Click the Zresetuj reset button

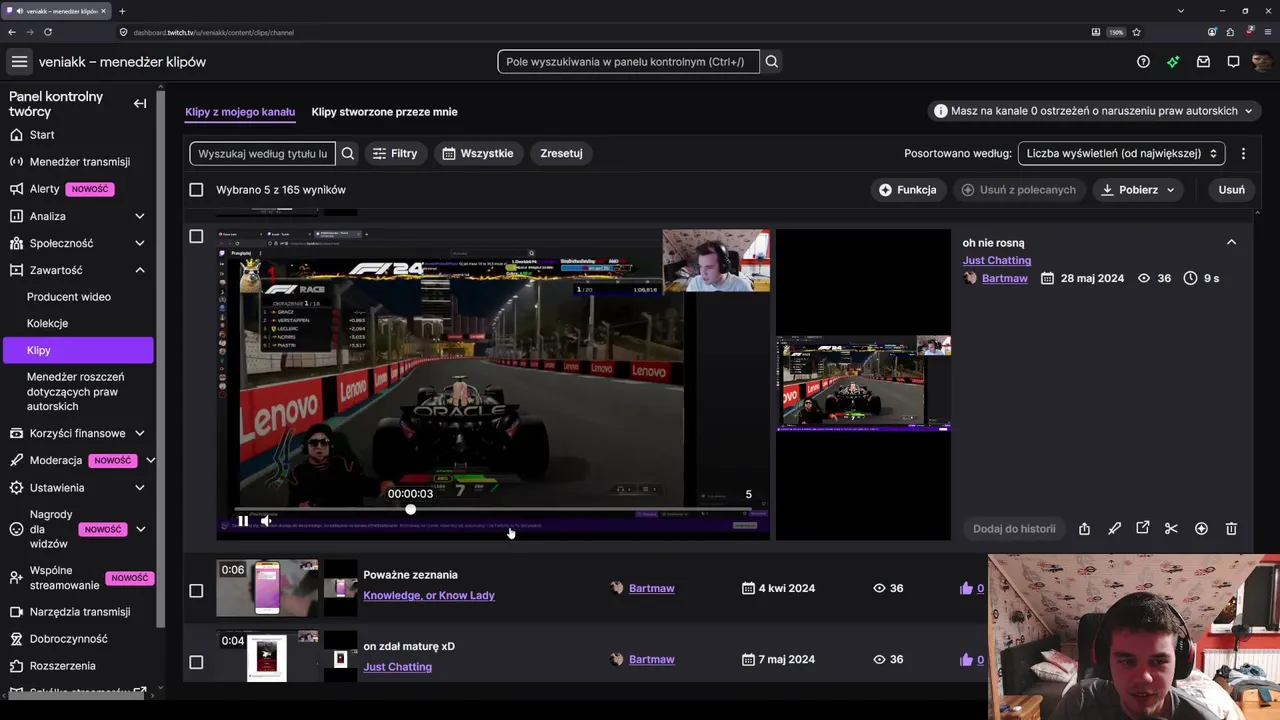(561, 153)
